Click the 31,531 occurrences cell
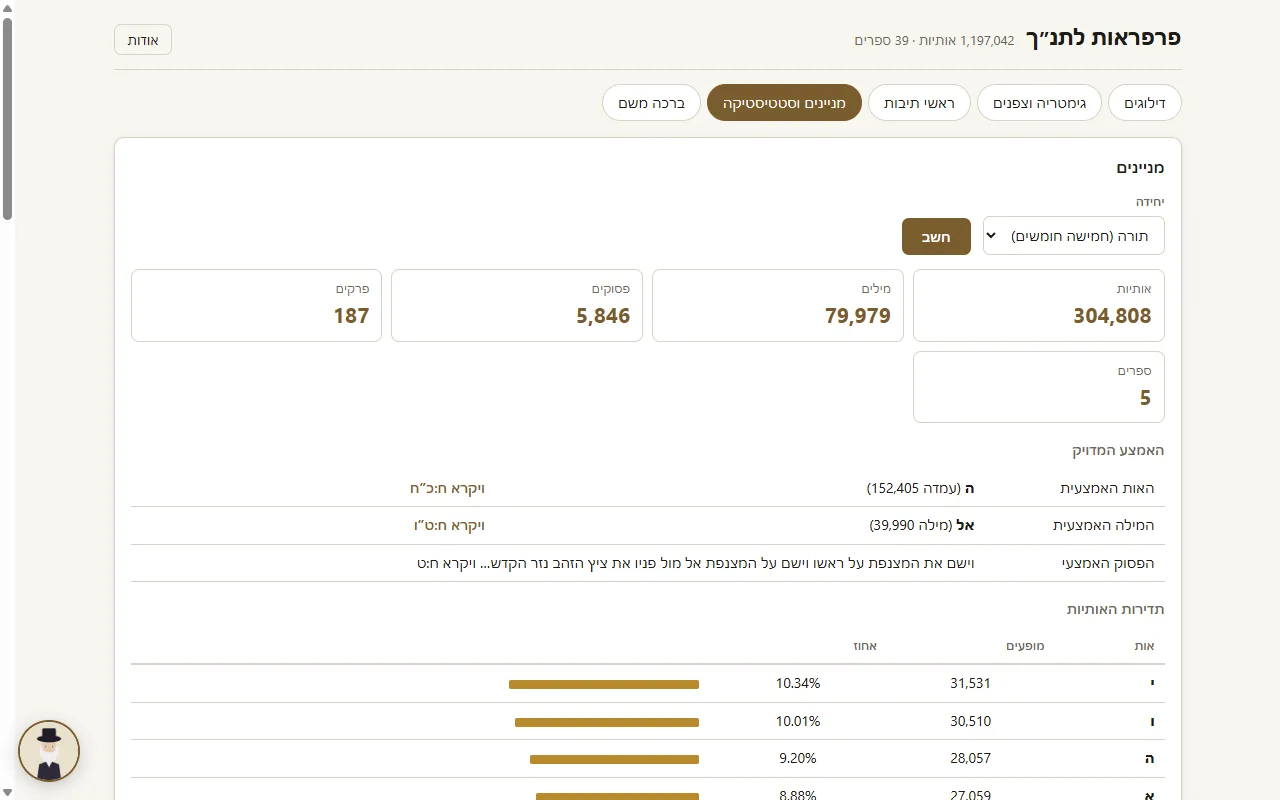Viewport: 1280px width, 800px height. 970,683
